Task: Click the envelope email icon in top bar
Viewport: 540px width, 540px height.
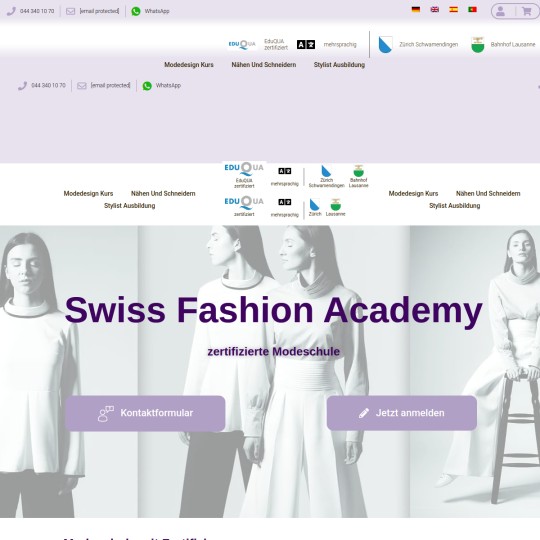Action: [70, 11]
